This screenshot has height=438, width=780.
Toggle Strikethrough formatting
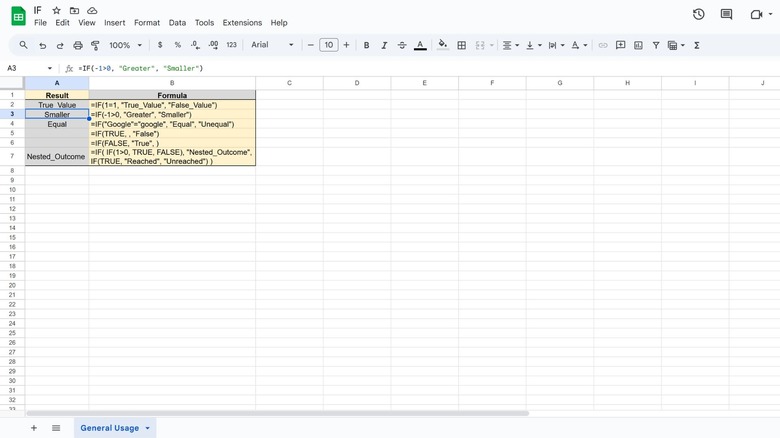[402, 45]
